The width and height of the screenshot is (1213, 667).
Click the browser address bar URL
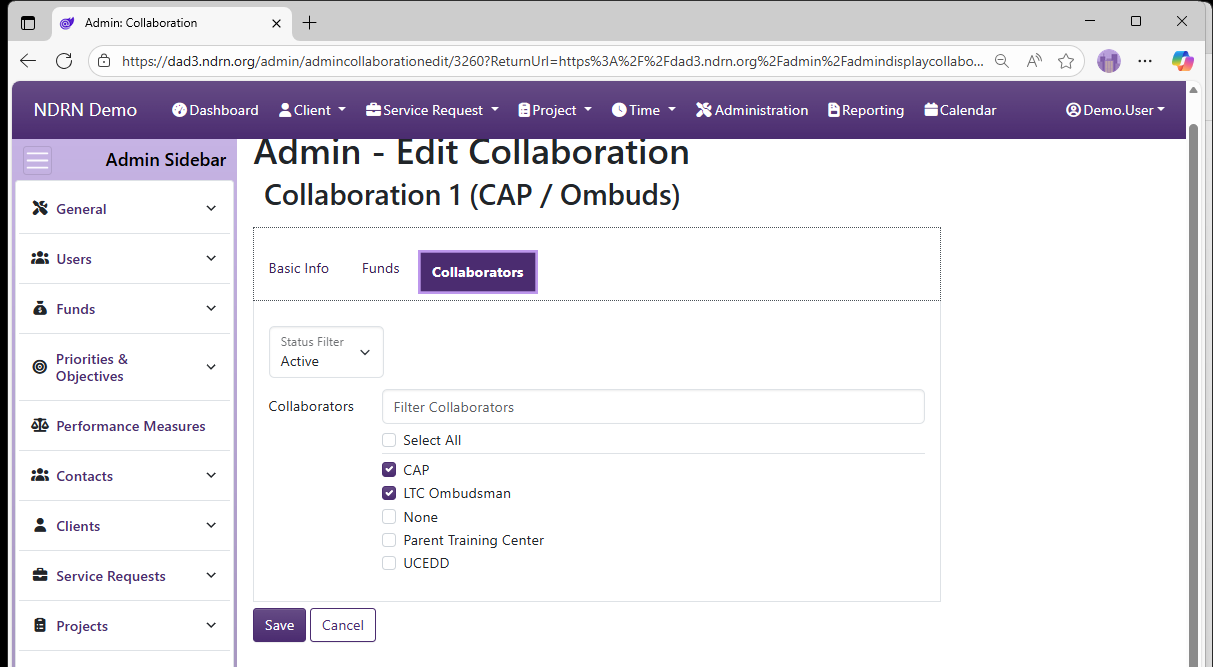point(552,61)
